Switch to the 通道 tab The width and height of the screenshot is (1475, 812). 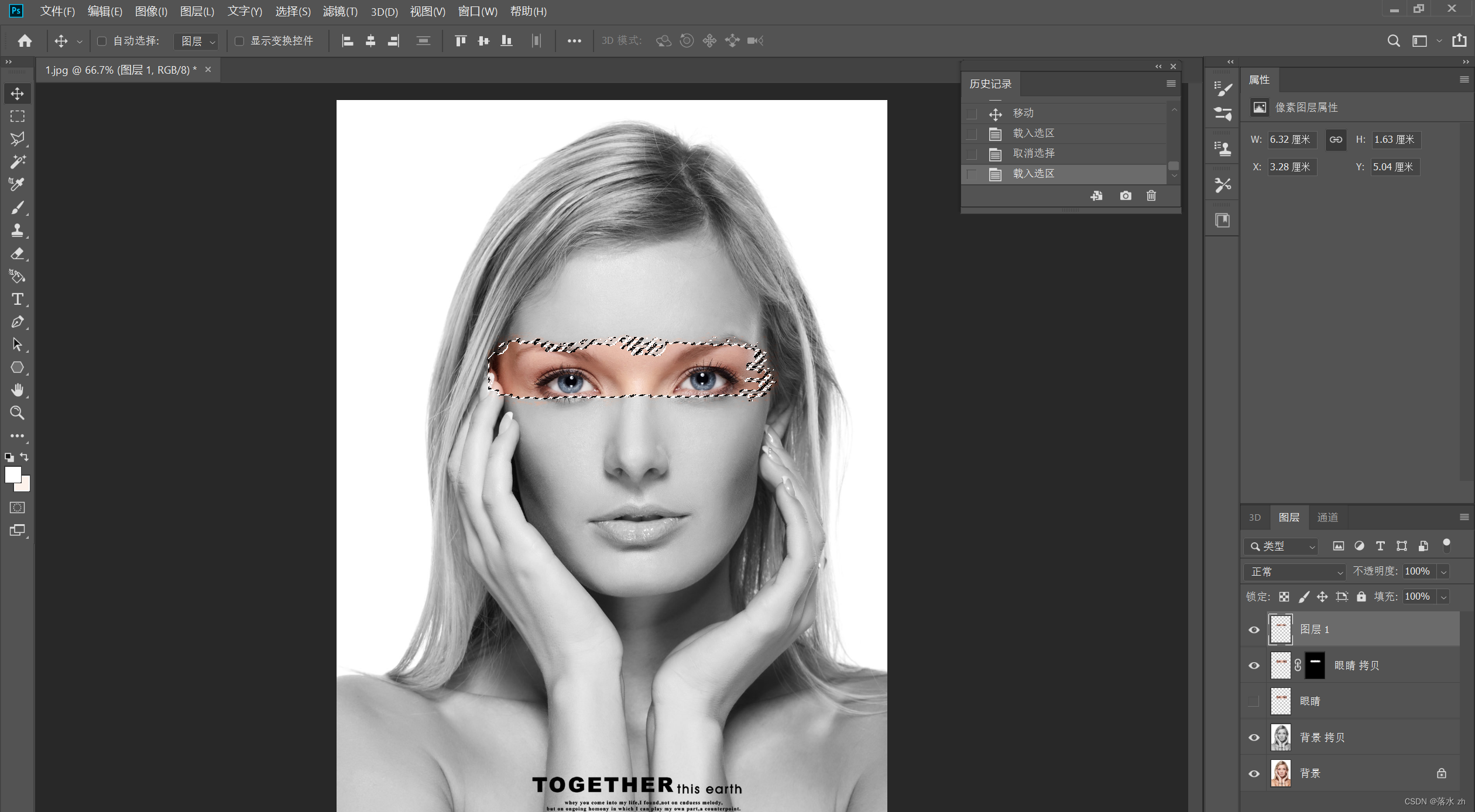click(x=1327, y=517)
